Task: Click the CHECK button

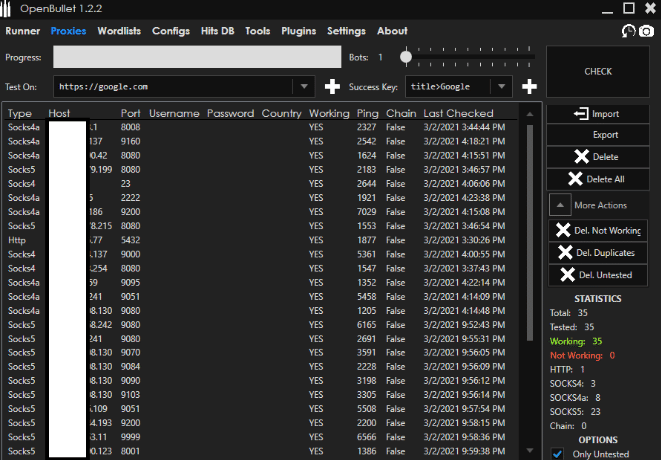Action: click(597, 72)
